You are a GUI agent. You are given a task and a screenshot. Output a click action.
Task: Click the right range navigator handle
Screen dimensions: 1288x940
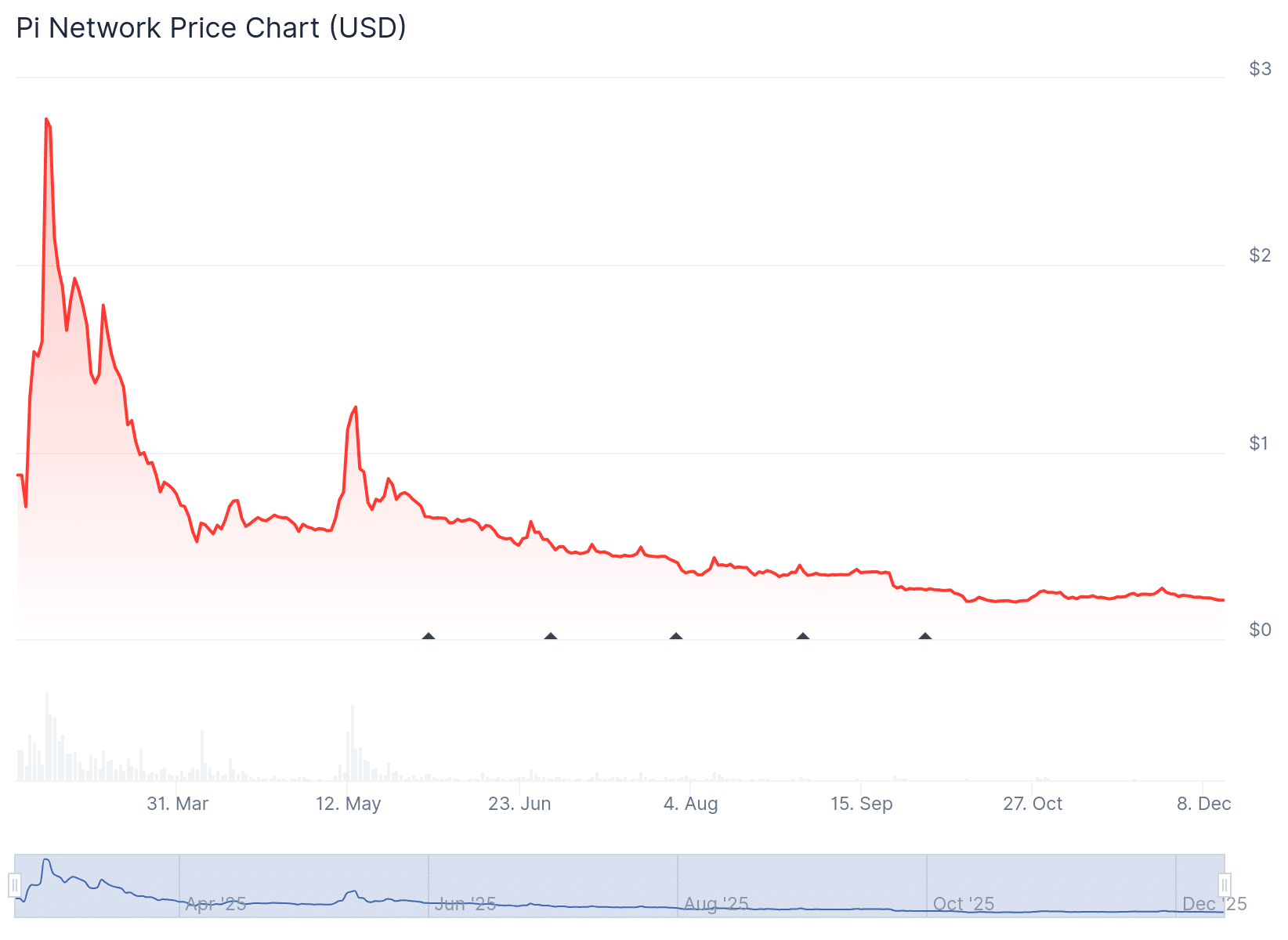(1225, 885)
